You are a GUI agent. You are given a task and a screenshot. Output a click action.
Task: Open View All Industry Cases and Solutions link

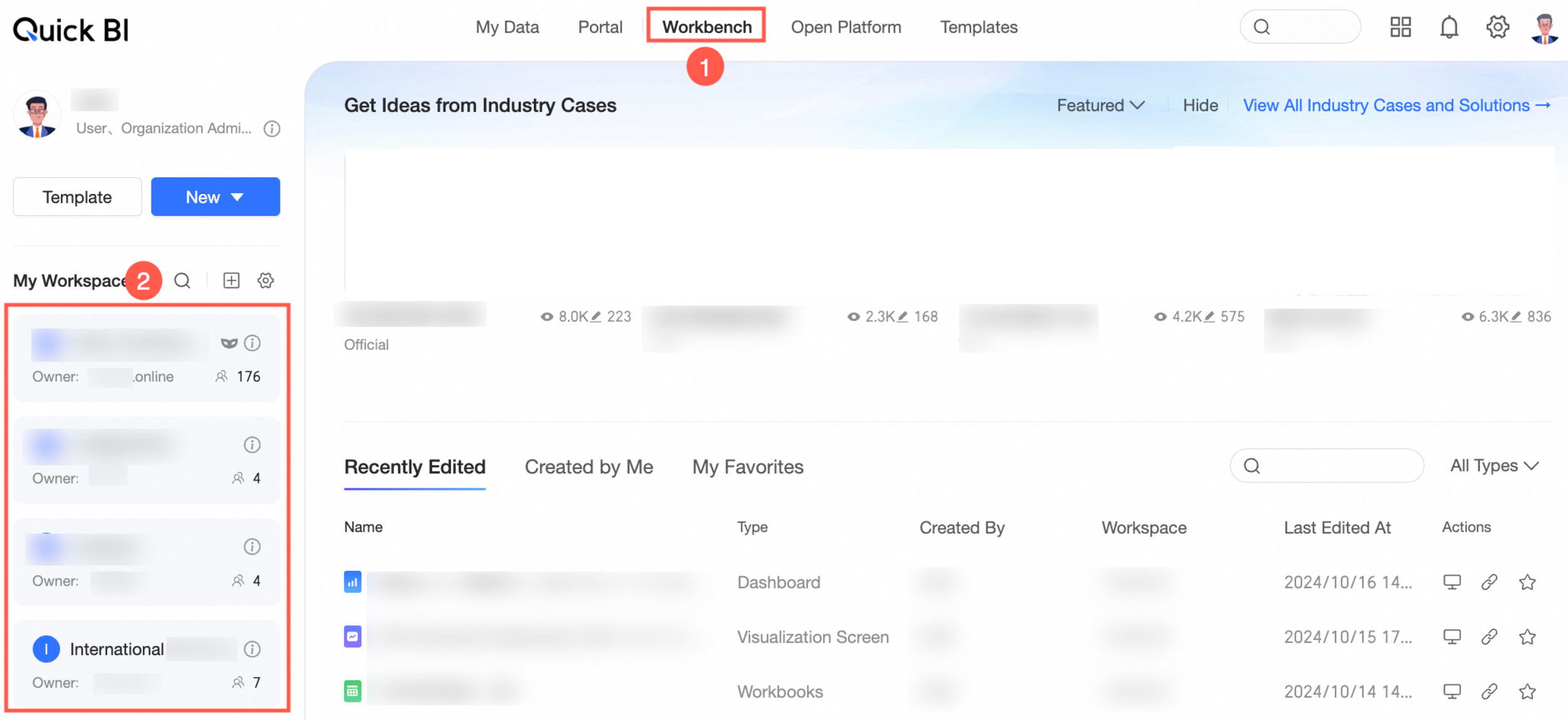pyautogui.click(x=1396, y=105)
